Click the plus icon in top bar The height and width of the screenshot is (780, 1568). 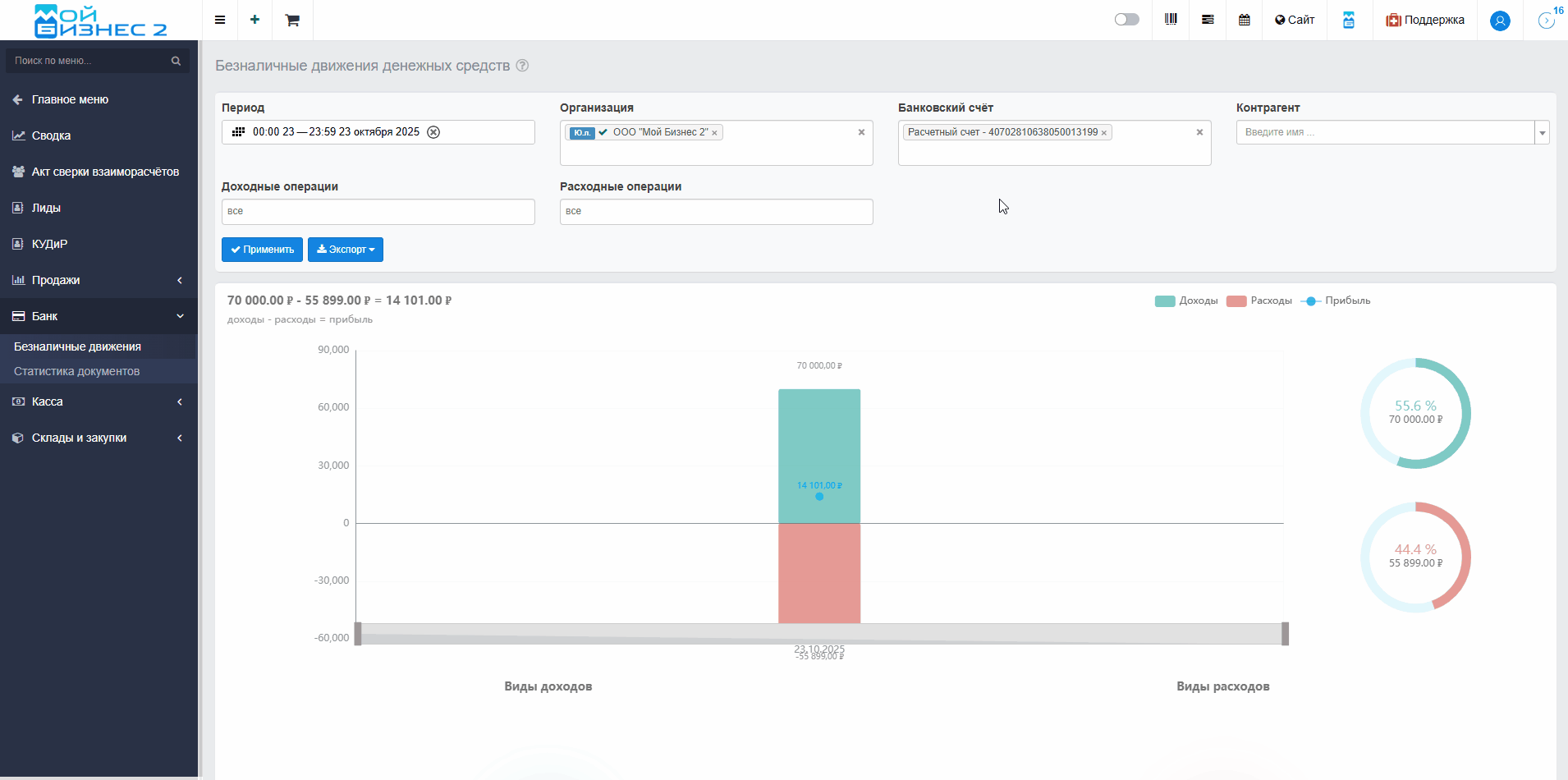point(254,20)
